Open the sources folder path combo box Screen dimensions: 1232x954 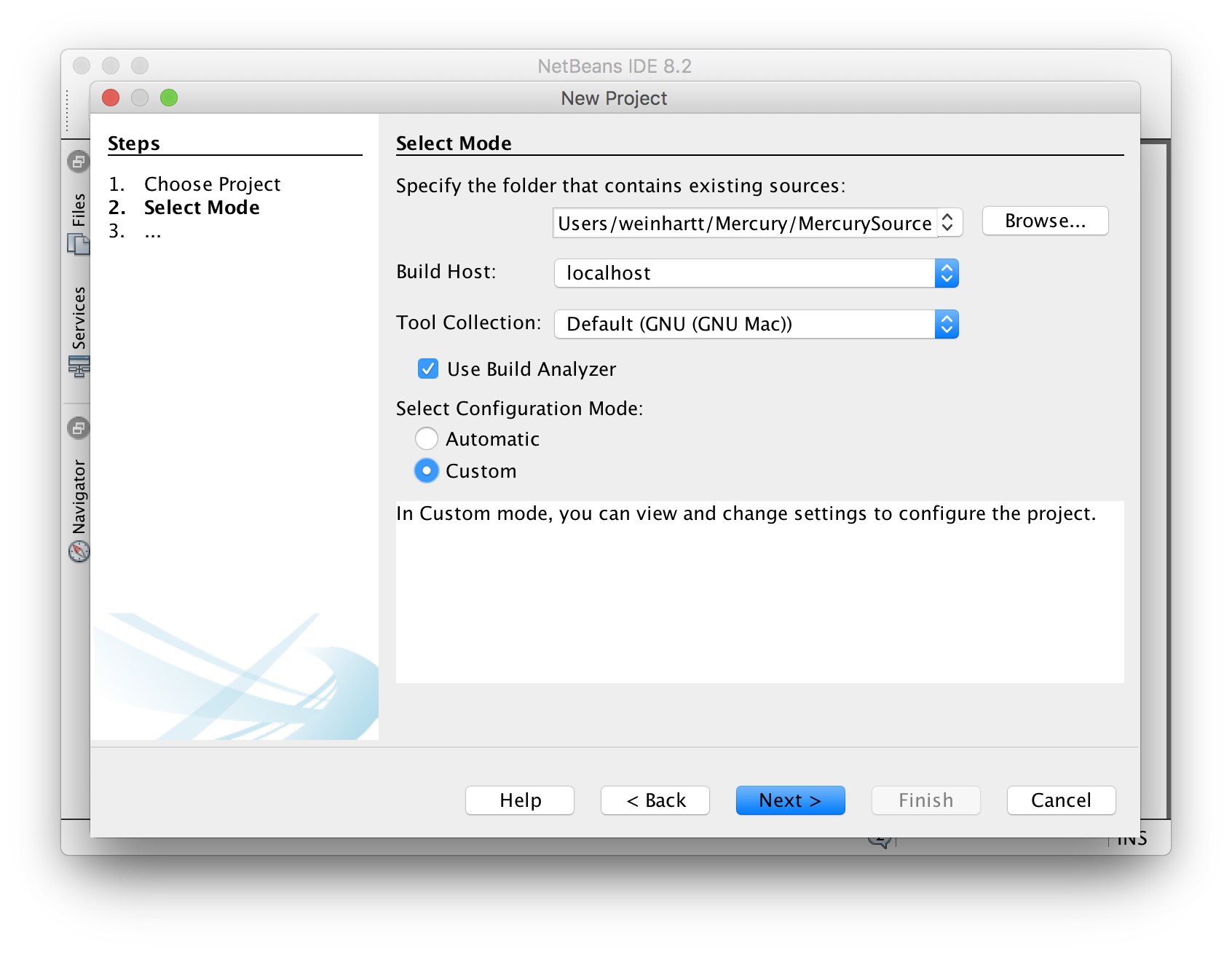pos(948,222)
